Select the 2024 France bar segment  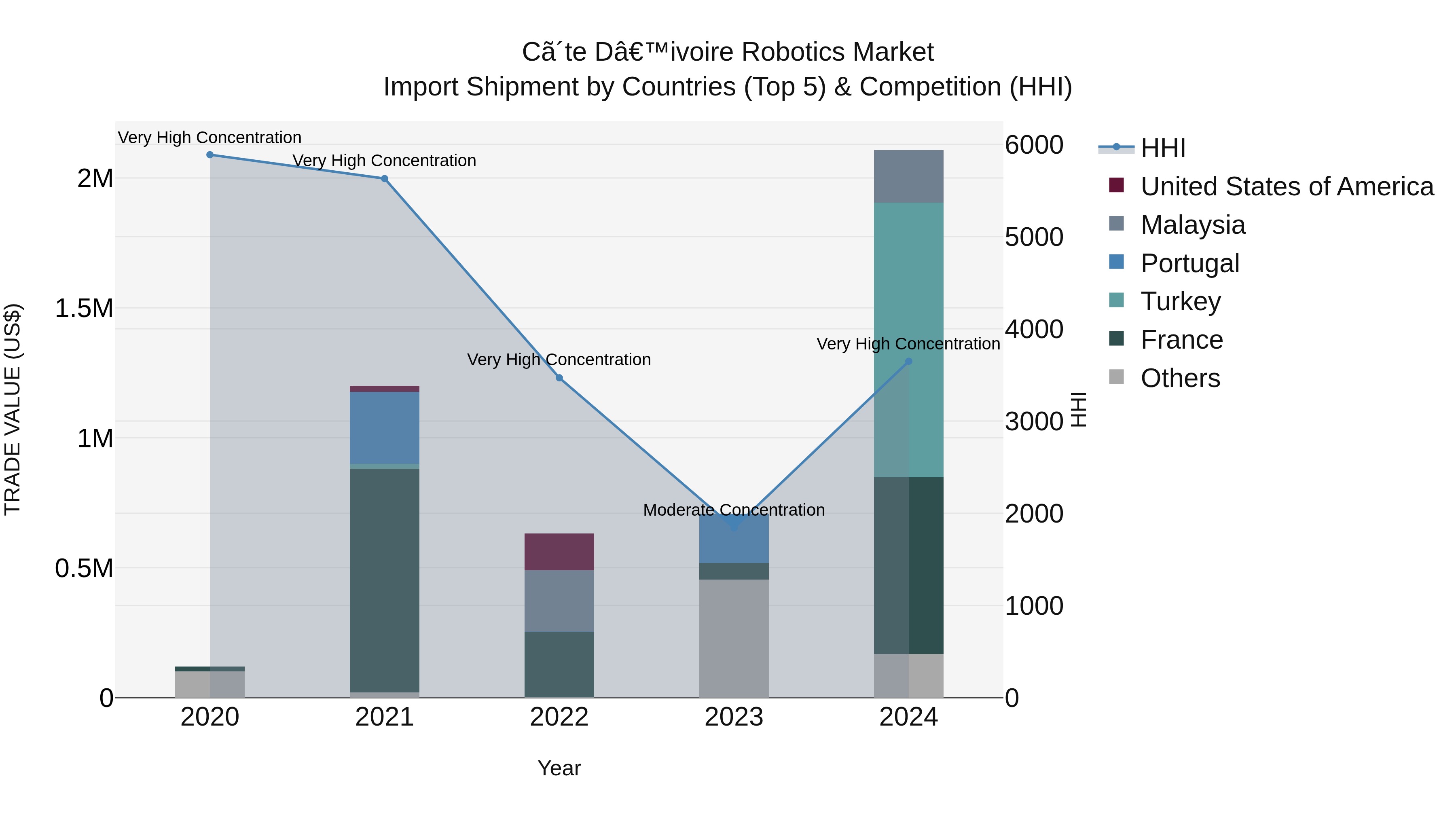pos(908,566)
